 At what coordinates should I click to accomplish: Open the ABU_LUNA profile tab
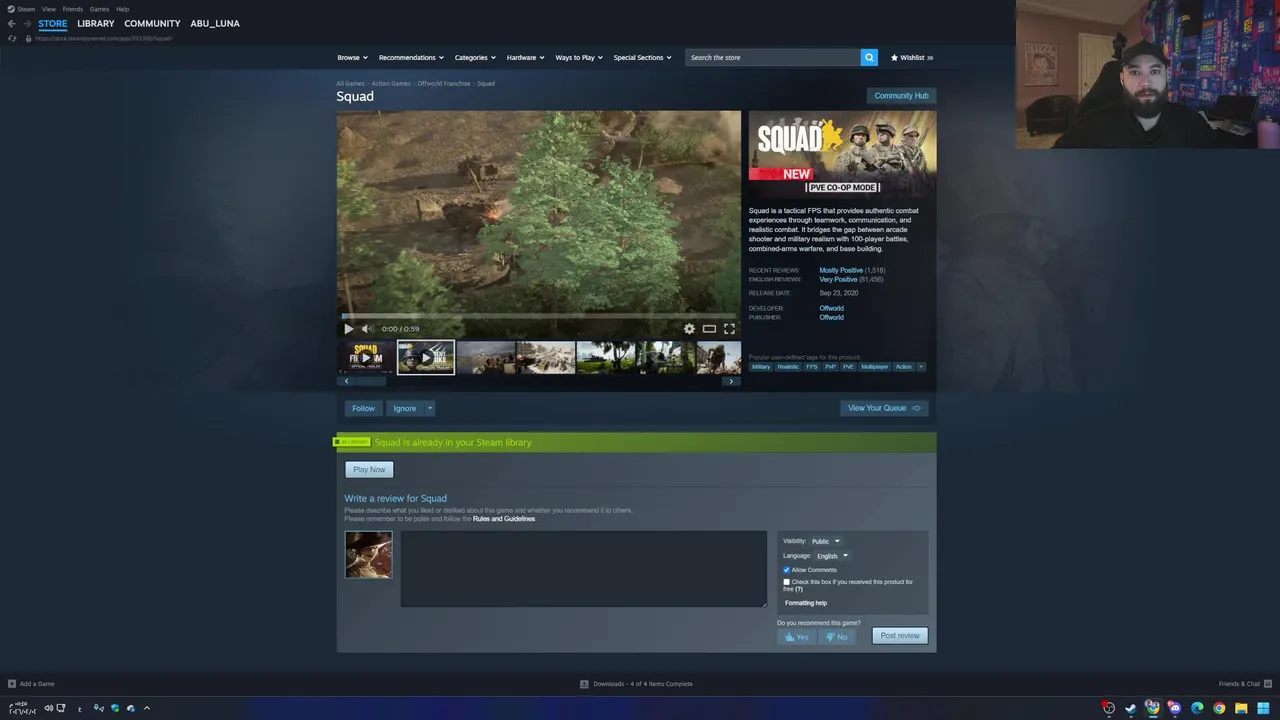[215, 23]
